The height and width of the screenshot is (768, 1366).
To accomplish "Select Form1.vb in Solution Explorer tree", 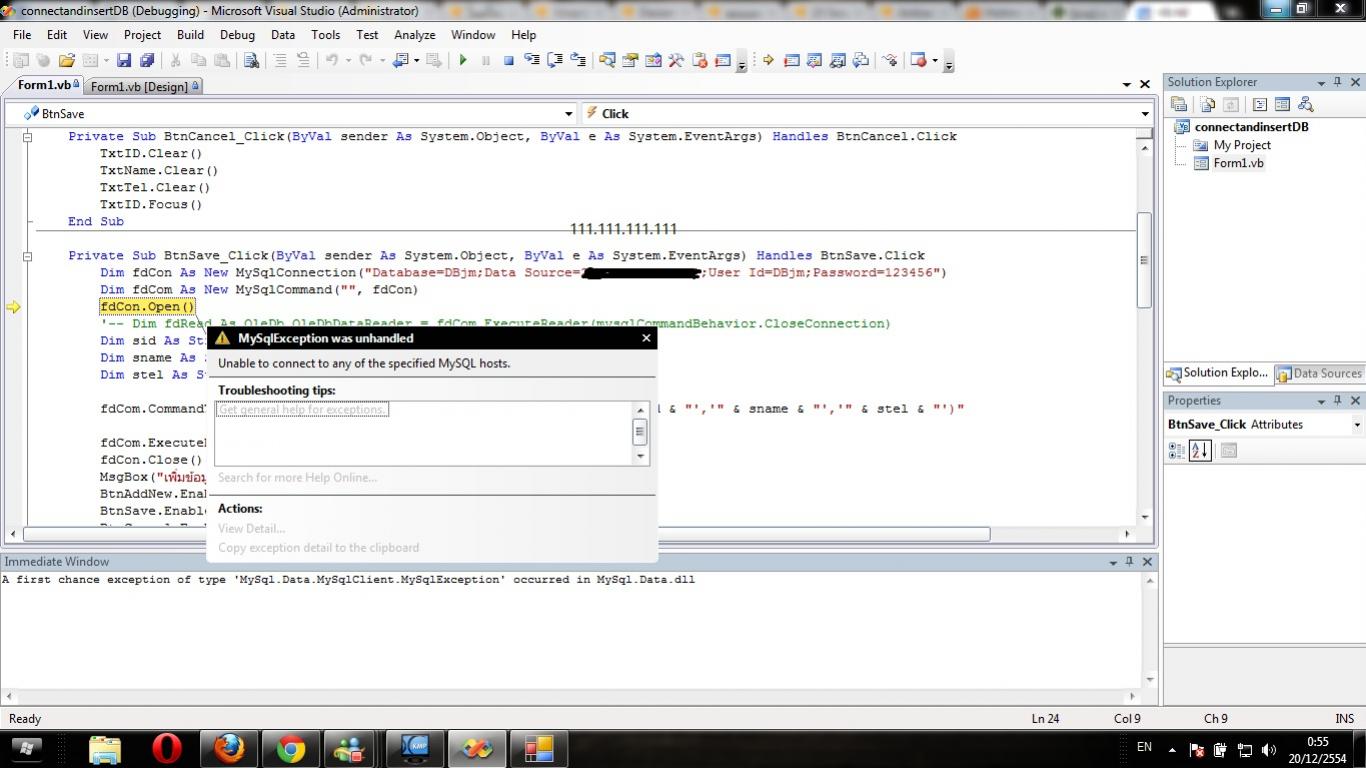I will coord(1238,163).
